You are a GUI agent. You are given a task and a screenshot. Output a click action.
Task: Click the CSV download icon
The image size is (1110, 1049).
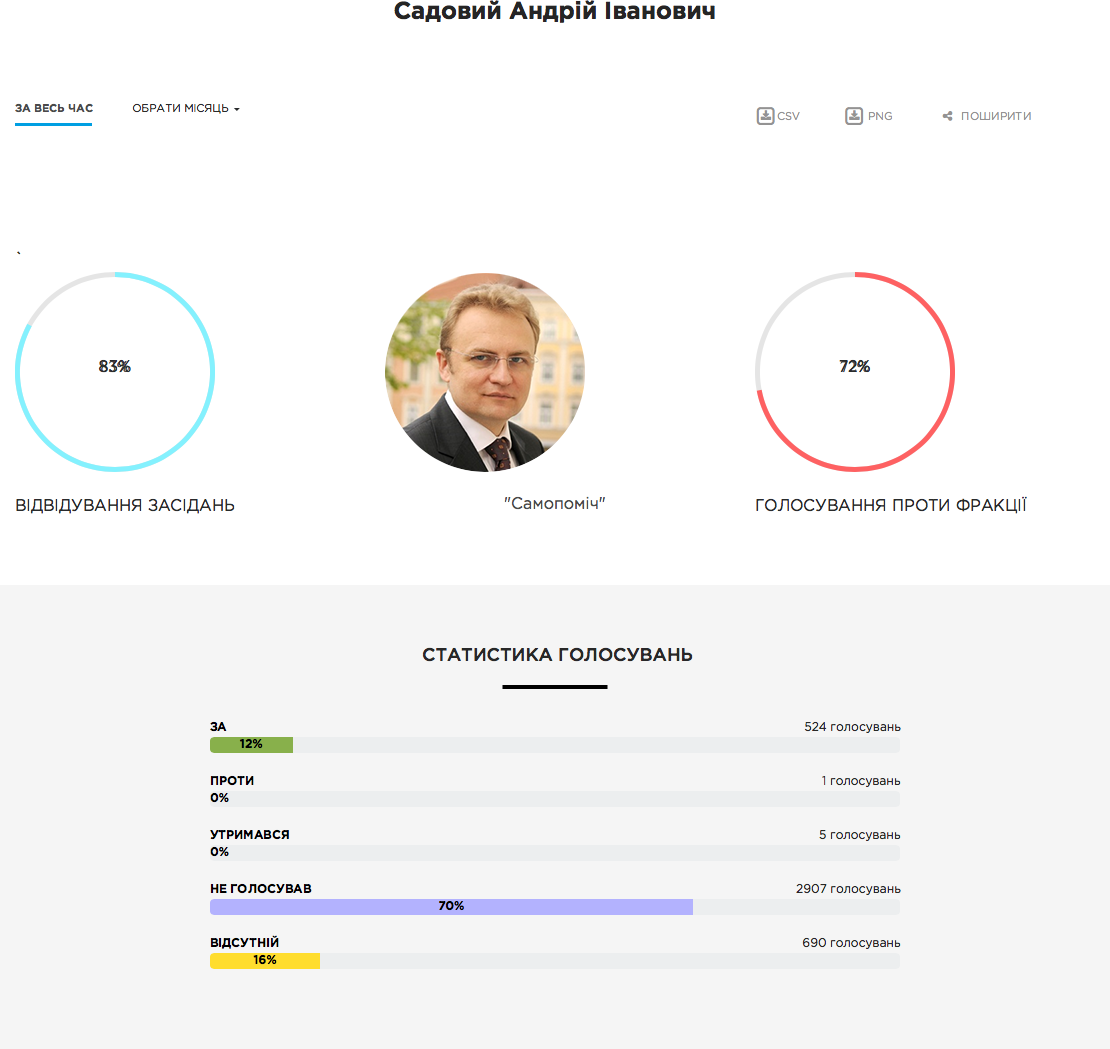(766, 116)
